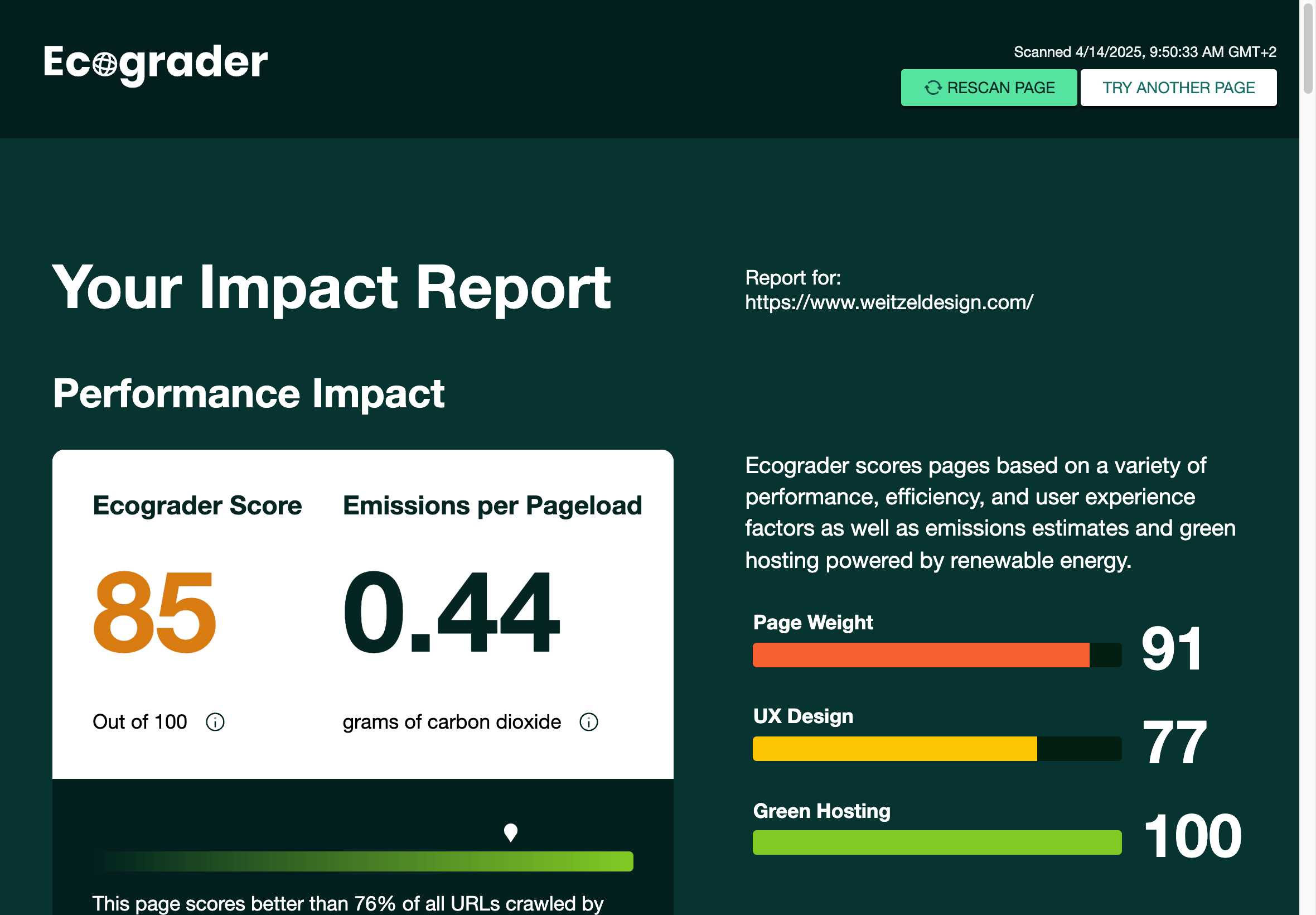Viewport: 1316px width, 915px height.
Task: Click the Performance Impact heading
Action: (x=249, y=394)
